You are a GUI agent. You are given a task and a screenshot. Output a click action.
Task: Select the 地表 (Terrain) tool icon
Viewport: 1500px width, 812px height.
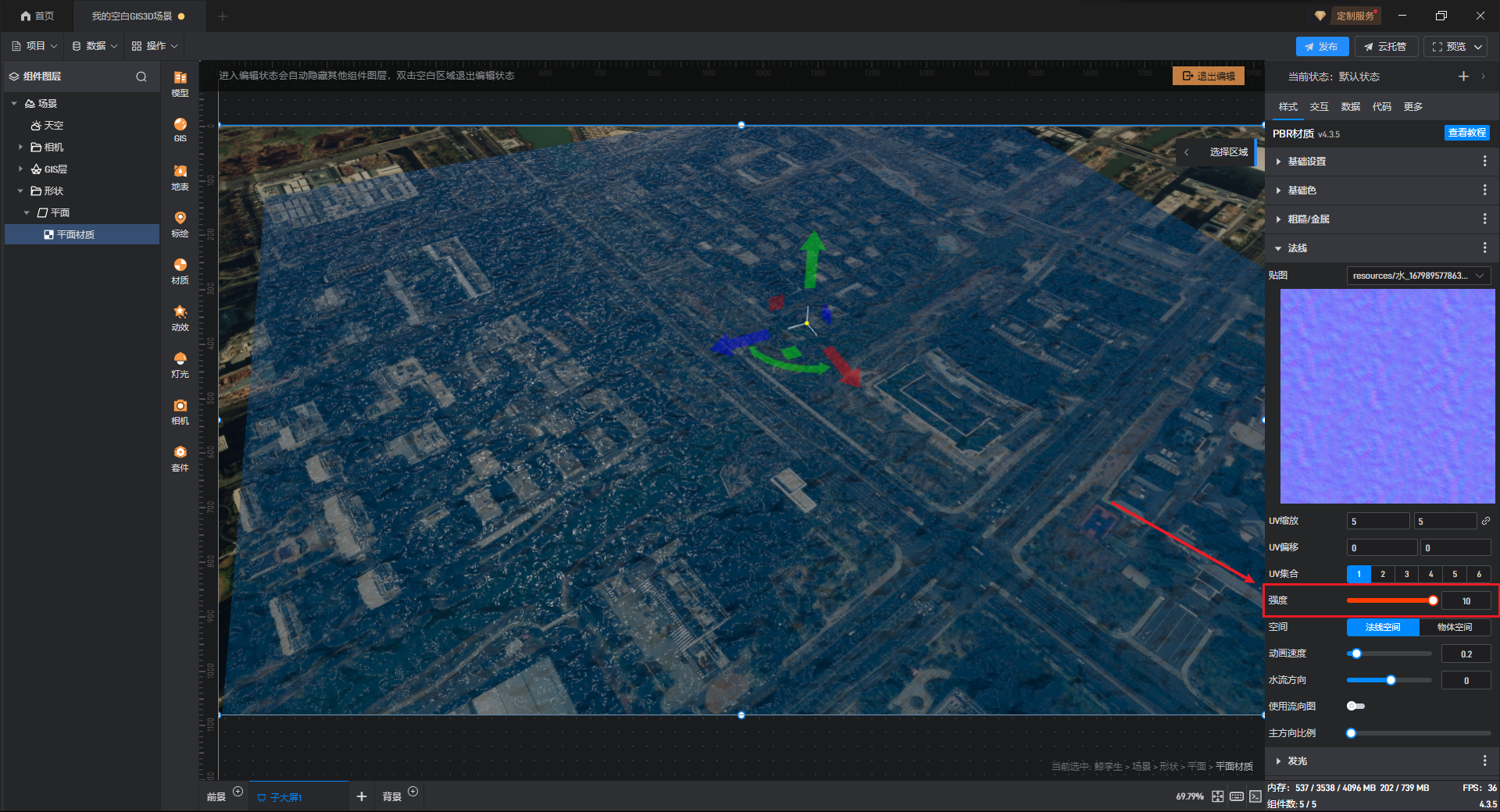coord(180,176)
